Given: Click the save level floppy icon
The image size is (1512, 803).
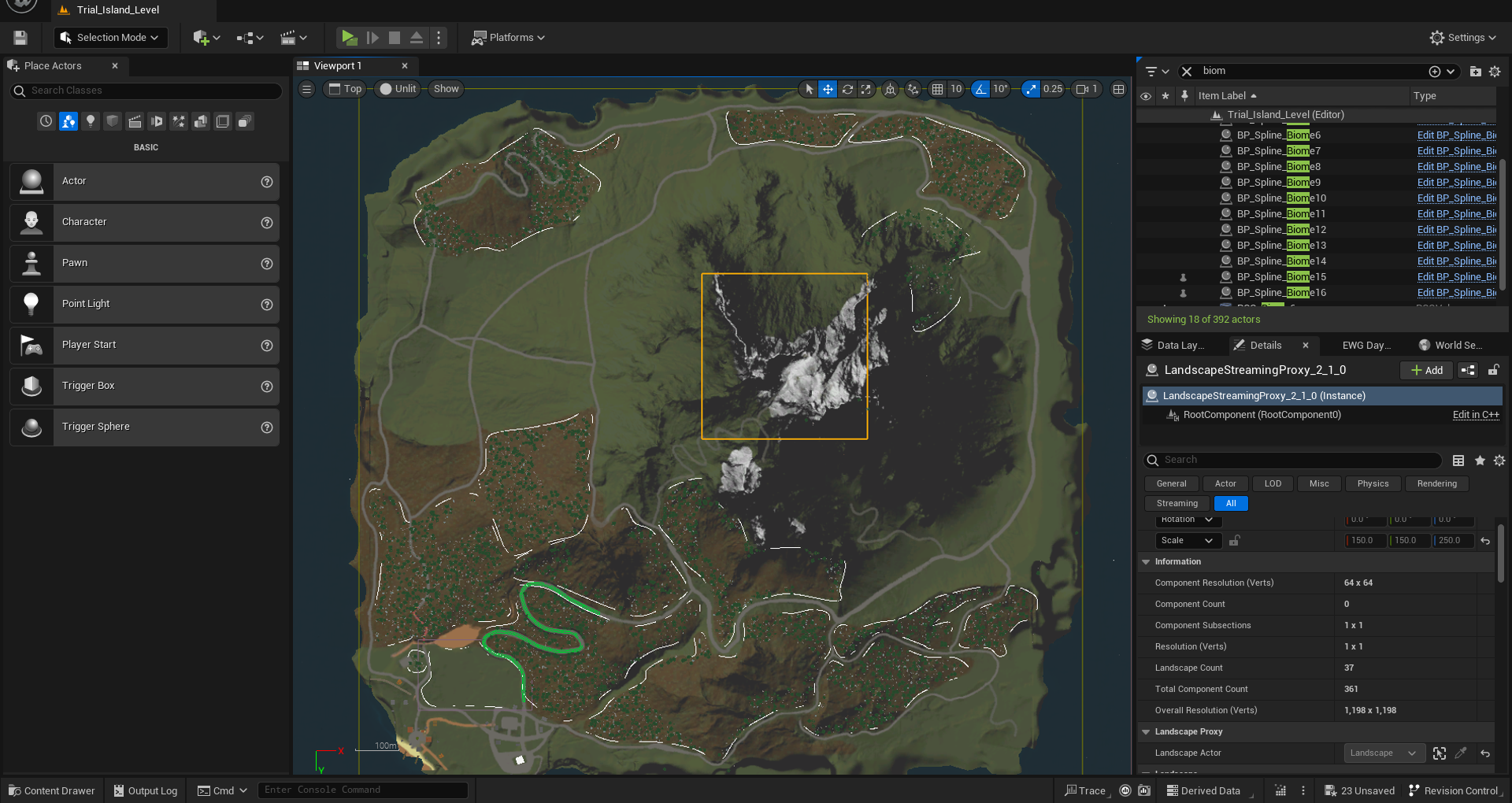Looking at the screenshot, I should point(20,38).
